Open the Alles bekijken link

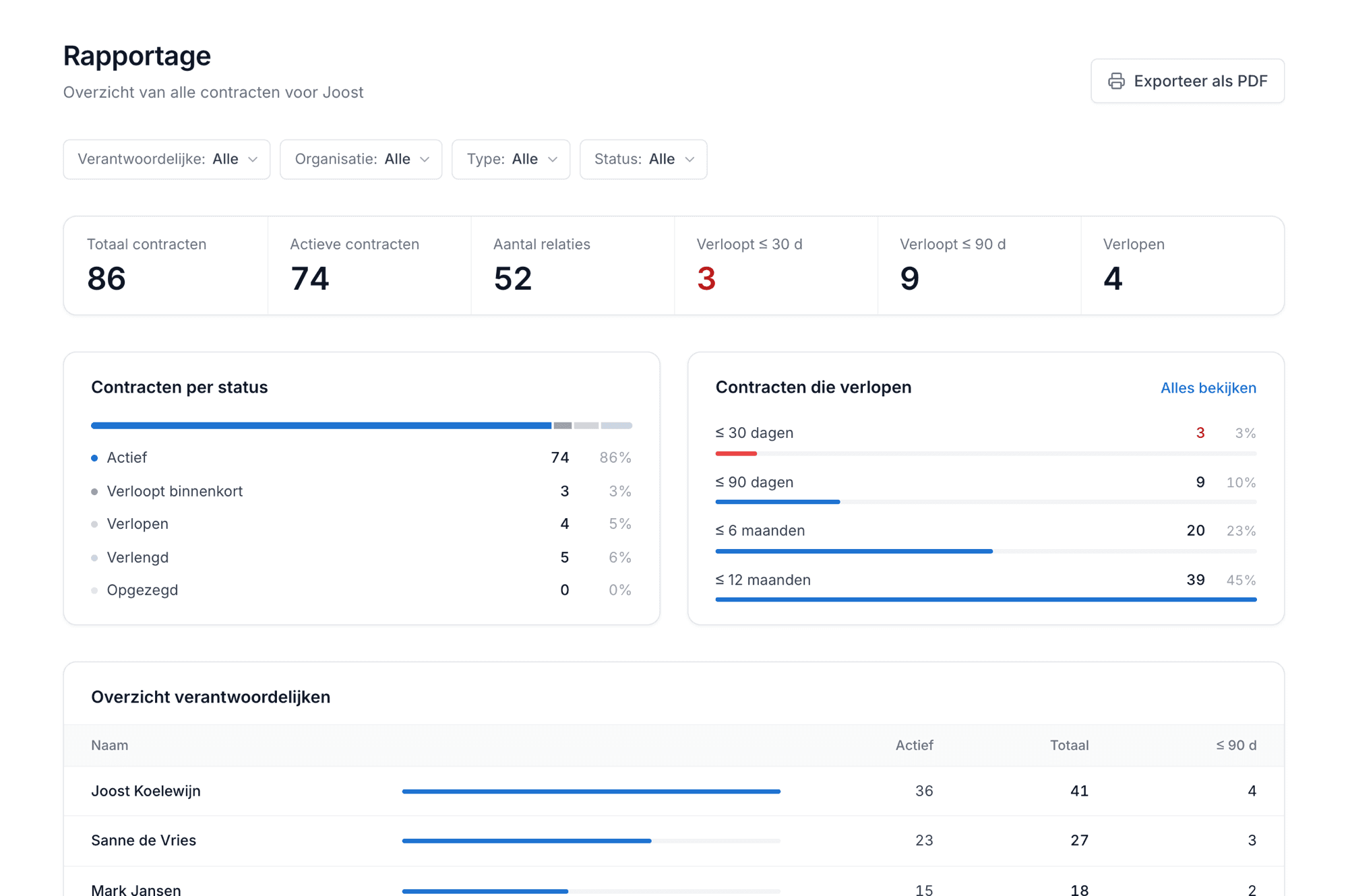(x=1208, y=388)
